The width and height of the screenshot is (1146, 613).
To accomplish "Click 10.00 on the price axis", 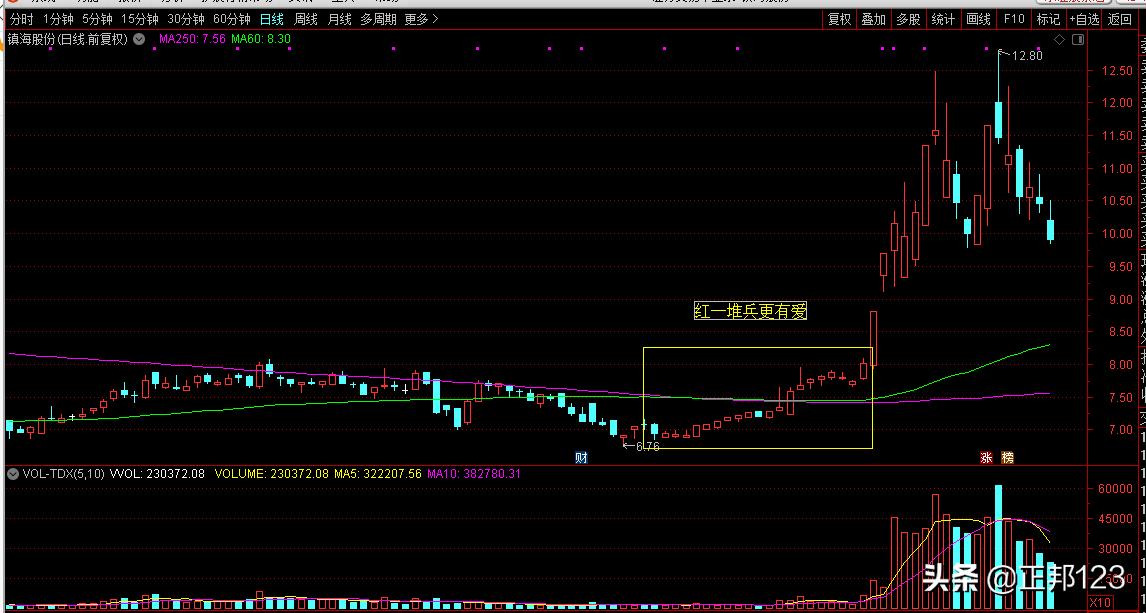I will coord(1117,235).
